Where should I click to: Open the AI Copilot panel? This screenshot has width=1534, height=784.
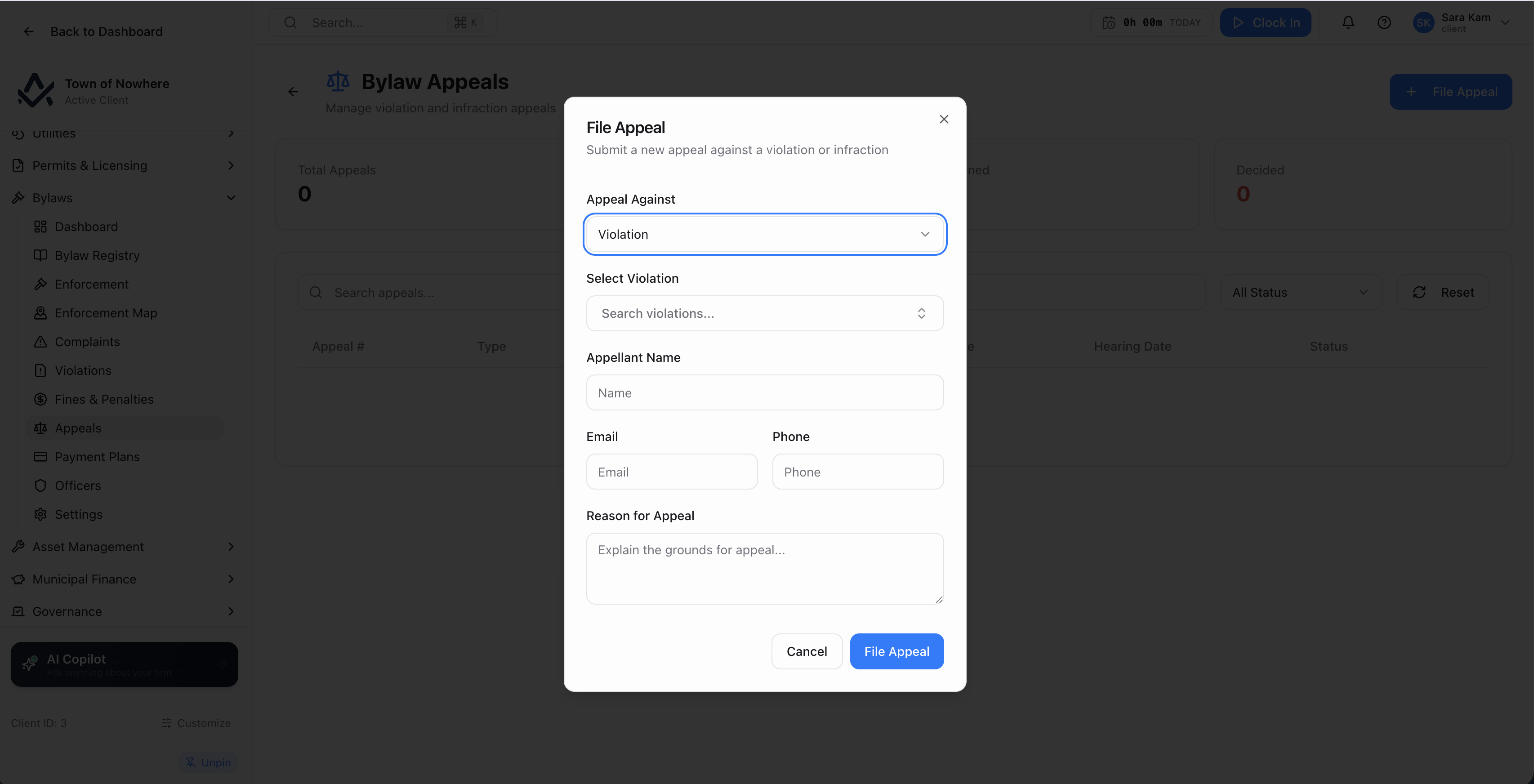(125, 664)
